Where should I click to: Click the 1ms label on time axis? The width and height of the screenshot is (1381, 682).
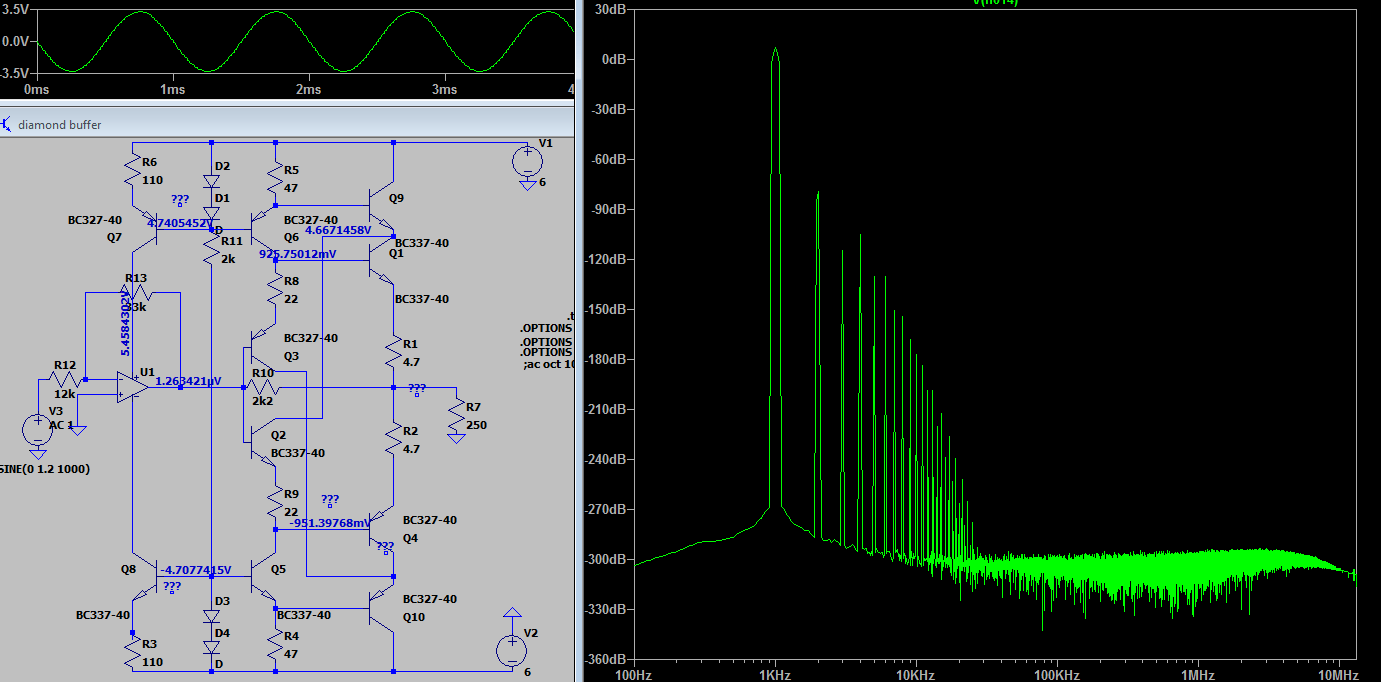pos(172,89)
